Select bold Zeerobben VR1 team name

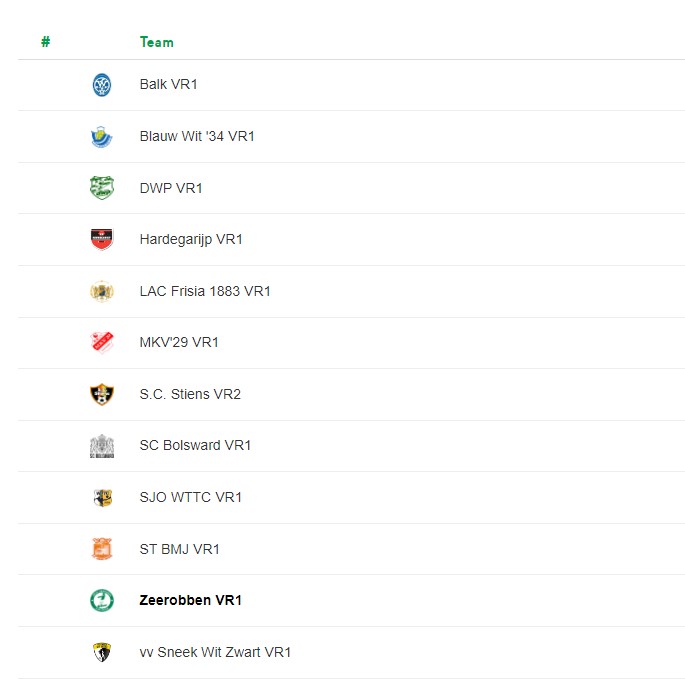190,600
